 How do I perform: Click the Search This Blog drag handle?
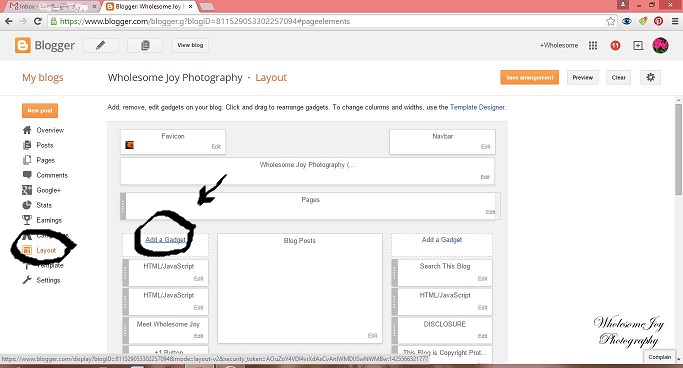[x=395, y=273]
